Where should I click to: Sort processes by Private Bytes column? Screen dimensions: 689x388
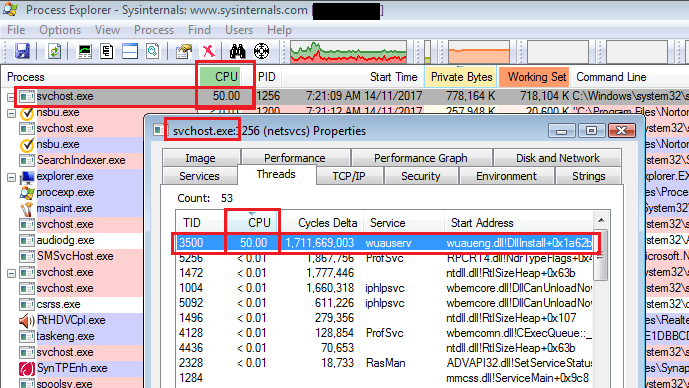(461, 77)
